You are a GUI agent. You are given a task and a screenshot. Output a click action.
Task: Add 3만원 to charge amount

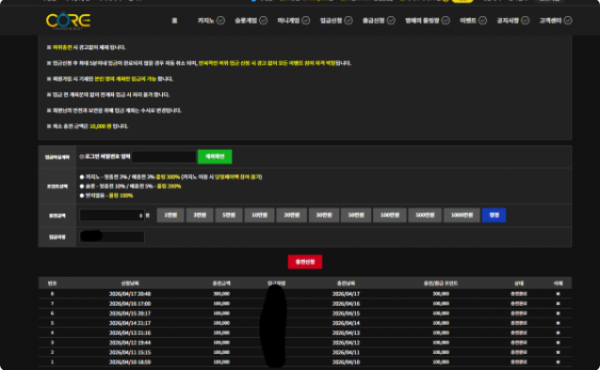(200, 215)
